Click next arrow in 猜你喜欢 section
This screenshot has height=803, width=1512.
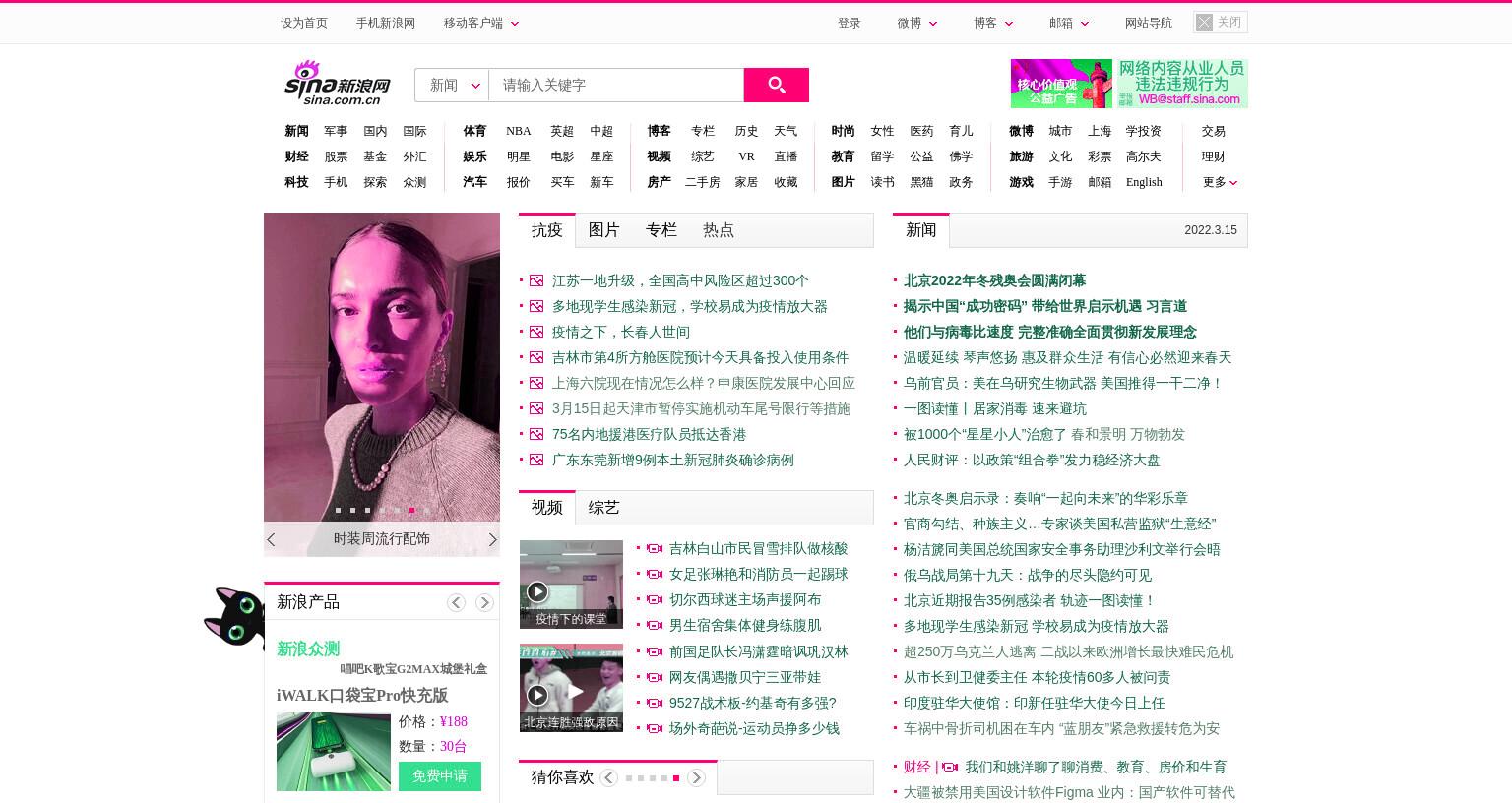point(696,778)
